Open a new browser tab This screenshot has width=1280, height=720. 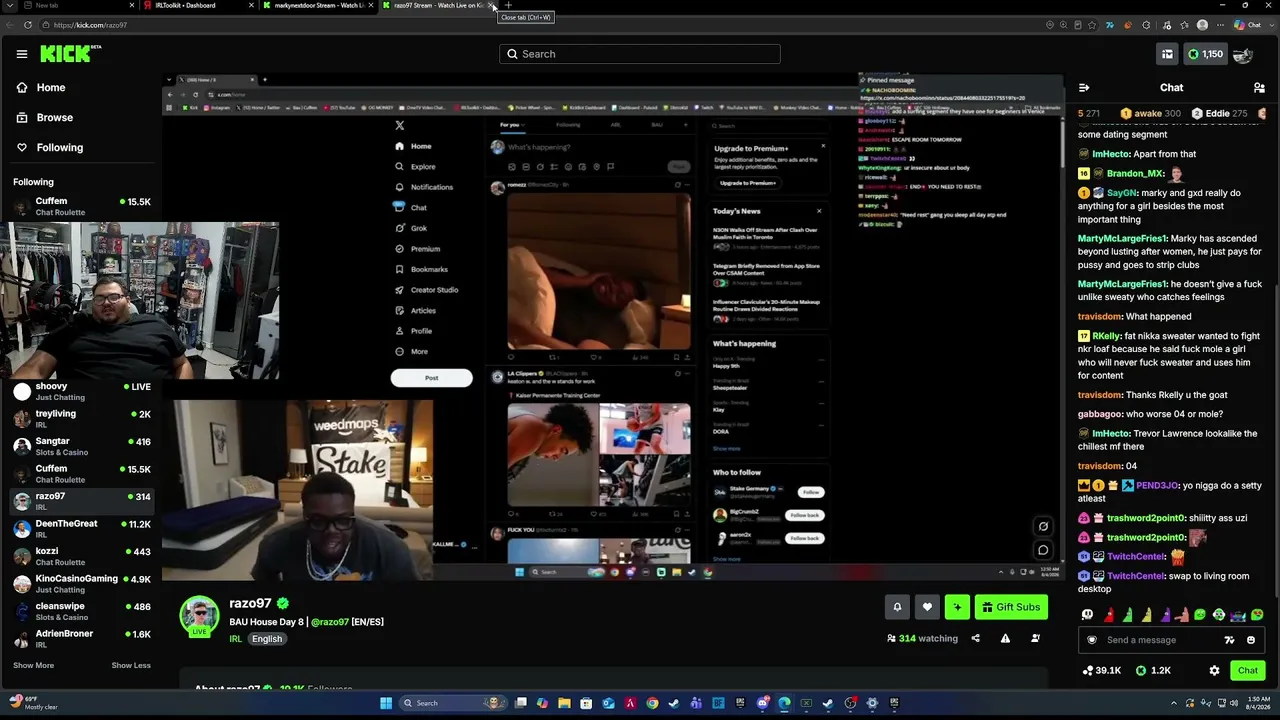click(508, 6)
